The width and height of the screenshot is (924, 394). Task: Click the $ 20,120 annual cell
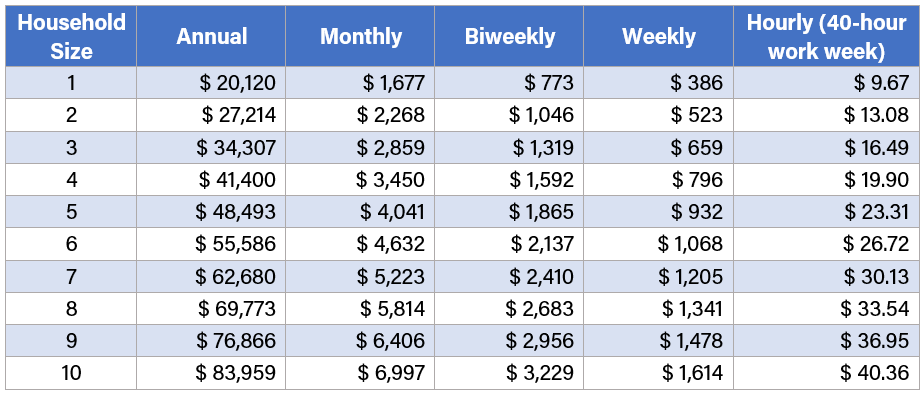pyautogui.click(x=211, y=82)
